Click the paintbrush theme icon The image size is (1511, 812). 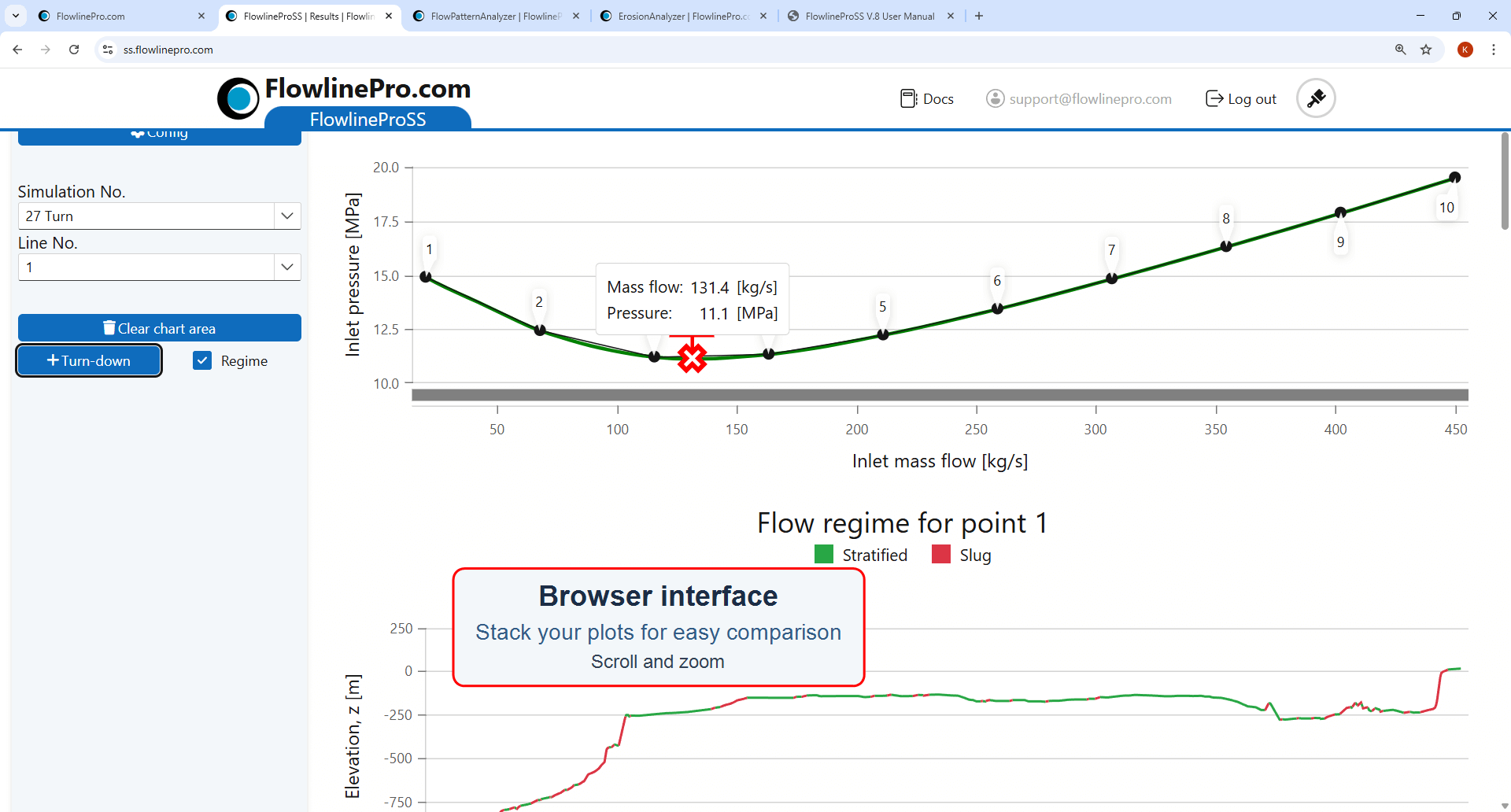click(x=1315, y=98)
